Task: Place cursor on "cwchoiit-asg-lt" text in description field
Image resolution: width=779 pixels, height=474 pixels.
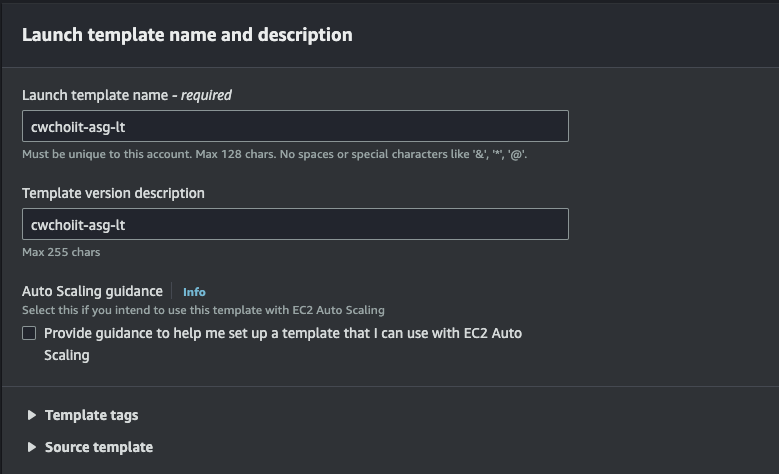Action: (78, 225)
